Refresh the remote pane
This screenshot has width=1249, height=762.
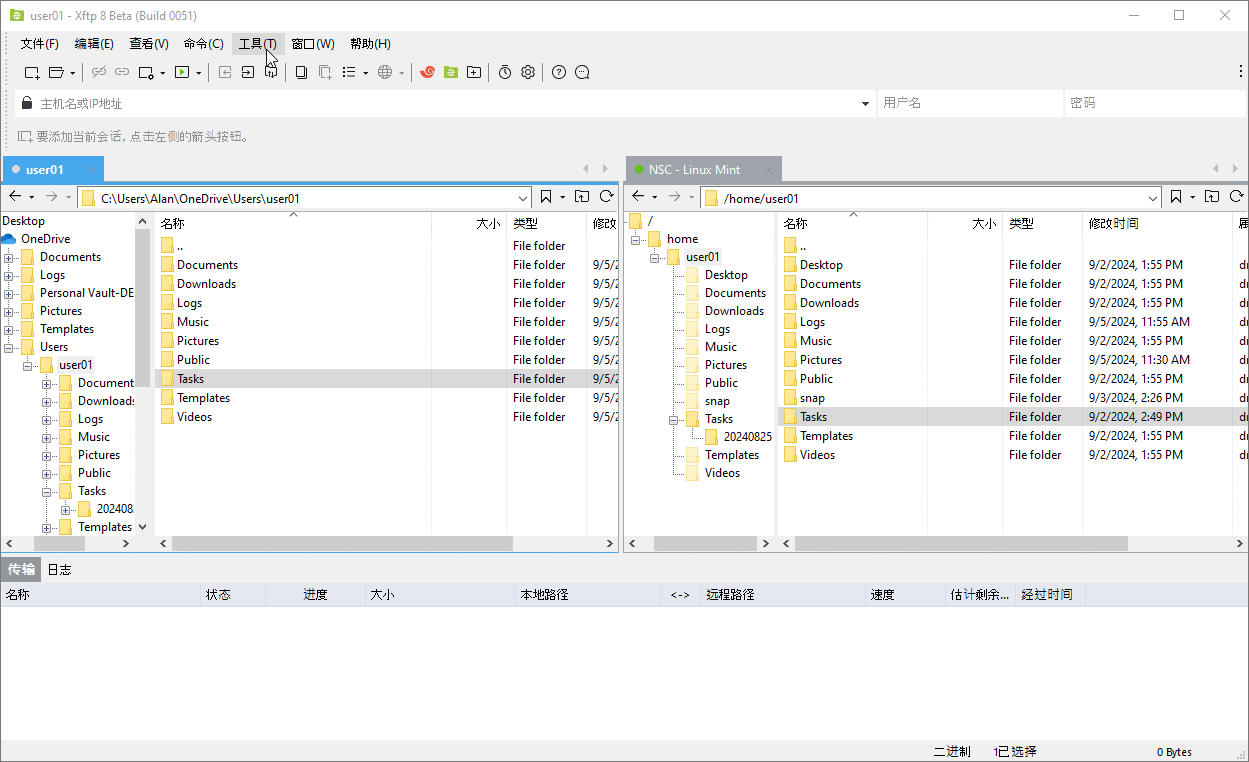pos(1236,197)
